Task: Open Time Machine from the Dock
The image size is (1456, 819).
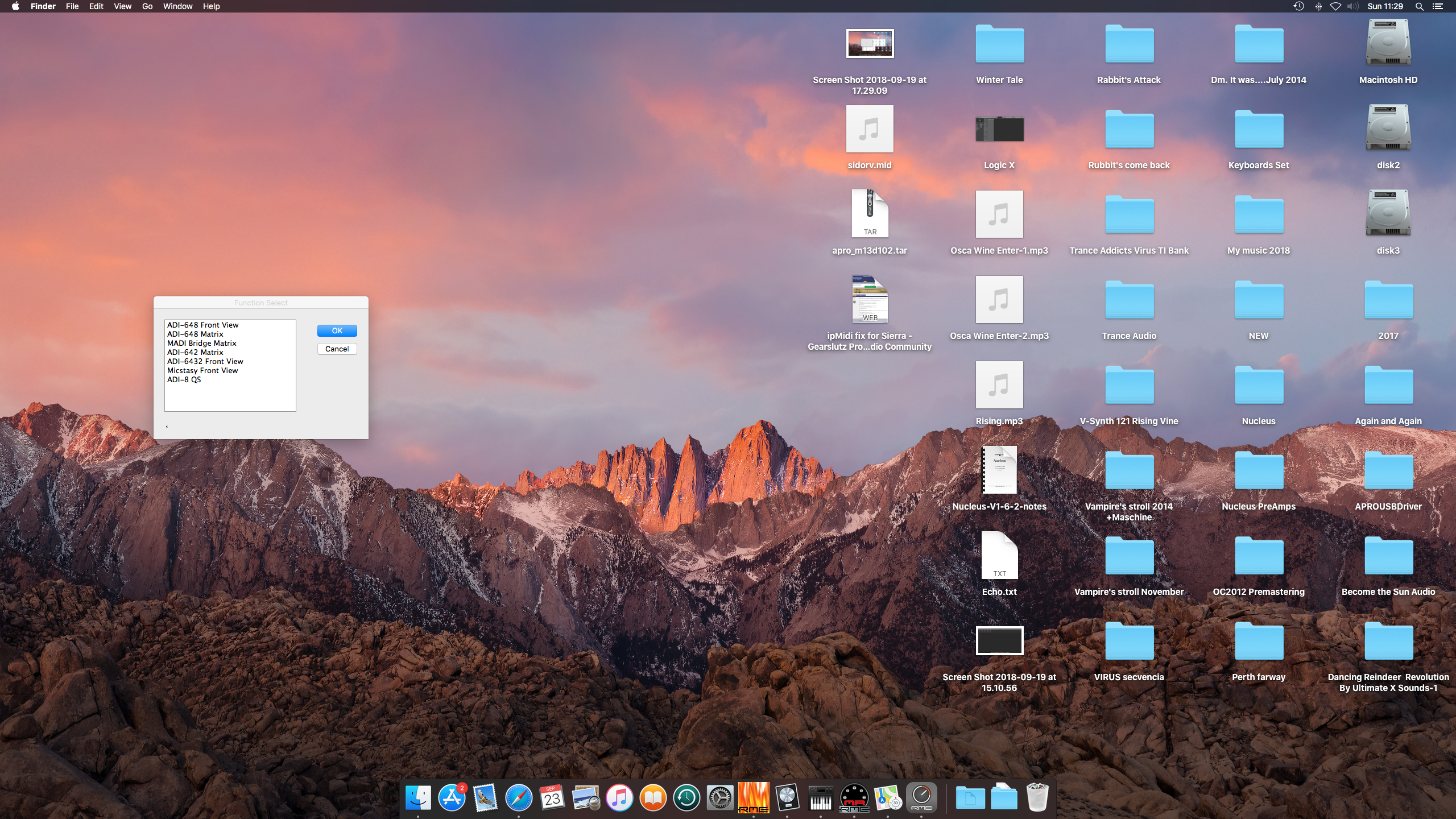Action: pos(686,797)
